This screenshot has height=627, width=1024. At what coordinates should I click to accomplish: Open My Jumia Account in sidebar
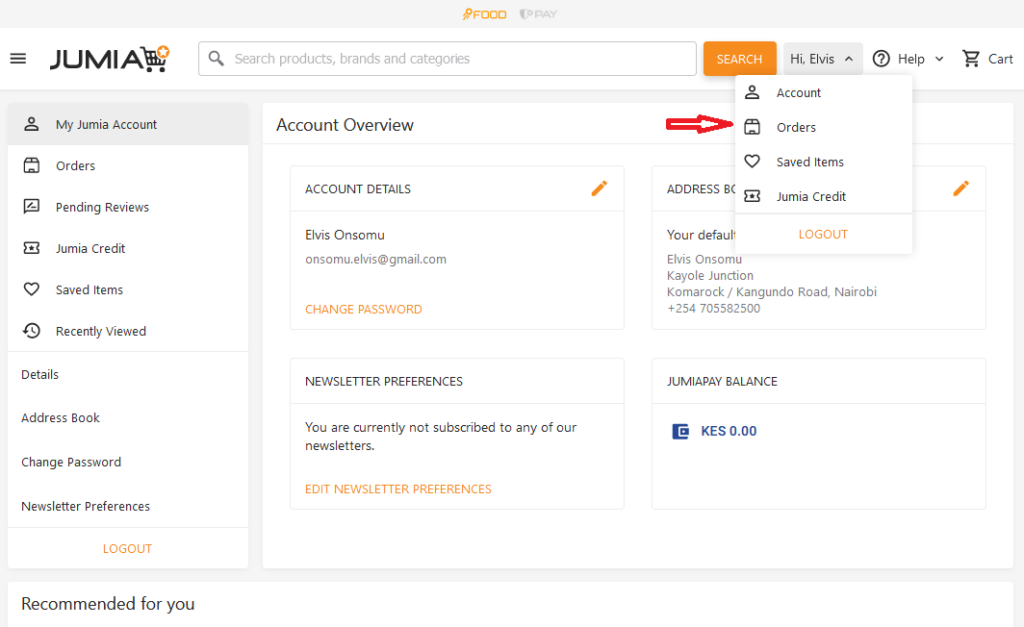(x=128, y=124)
